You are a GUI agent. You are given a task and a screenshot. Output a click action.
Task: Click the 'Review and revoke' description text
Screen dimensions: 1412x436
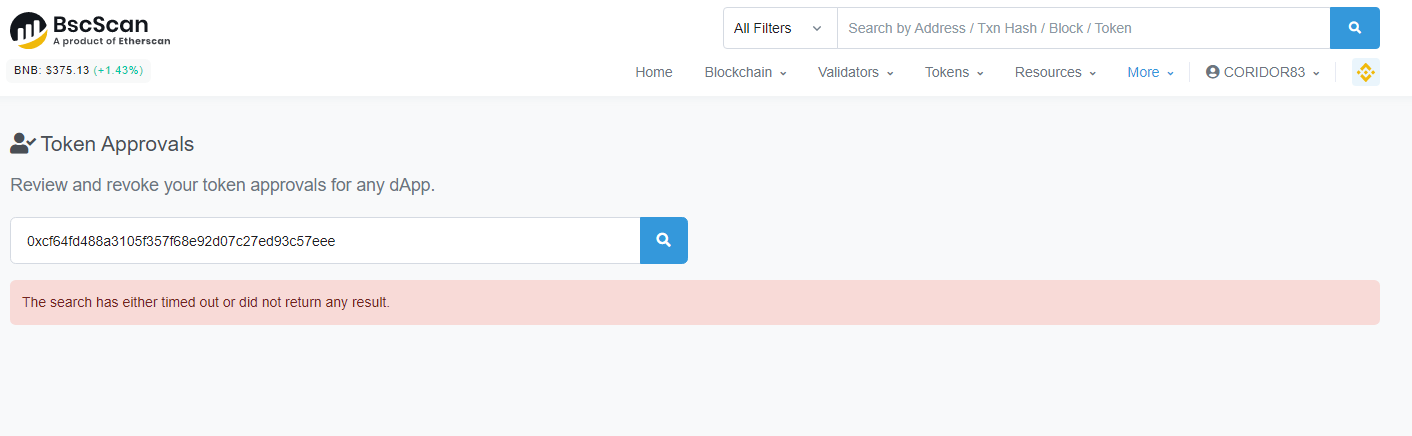click(222, 185)
